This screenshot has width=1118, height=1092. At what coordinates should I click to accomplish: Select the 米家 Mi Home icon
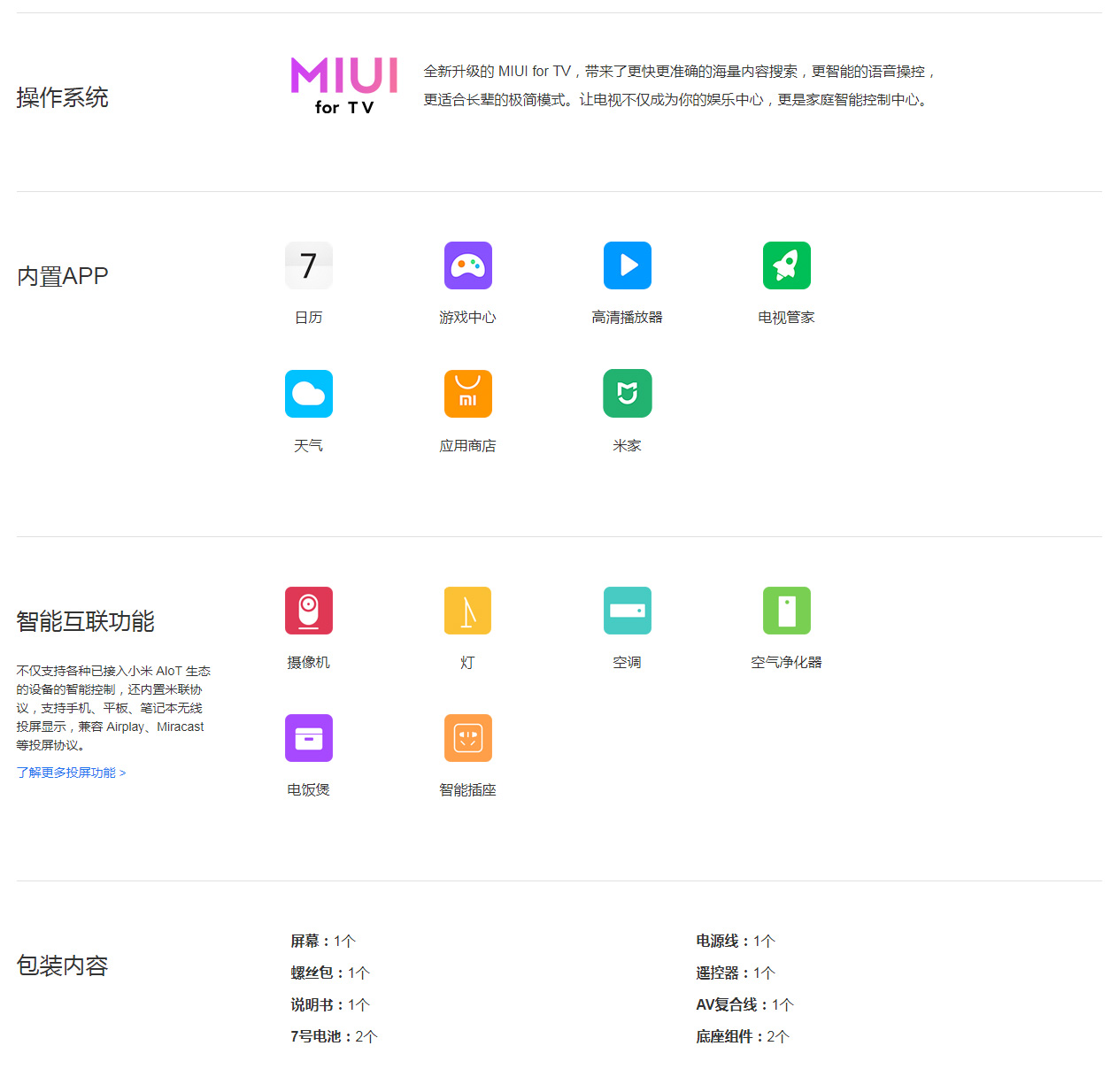[628, 394]
